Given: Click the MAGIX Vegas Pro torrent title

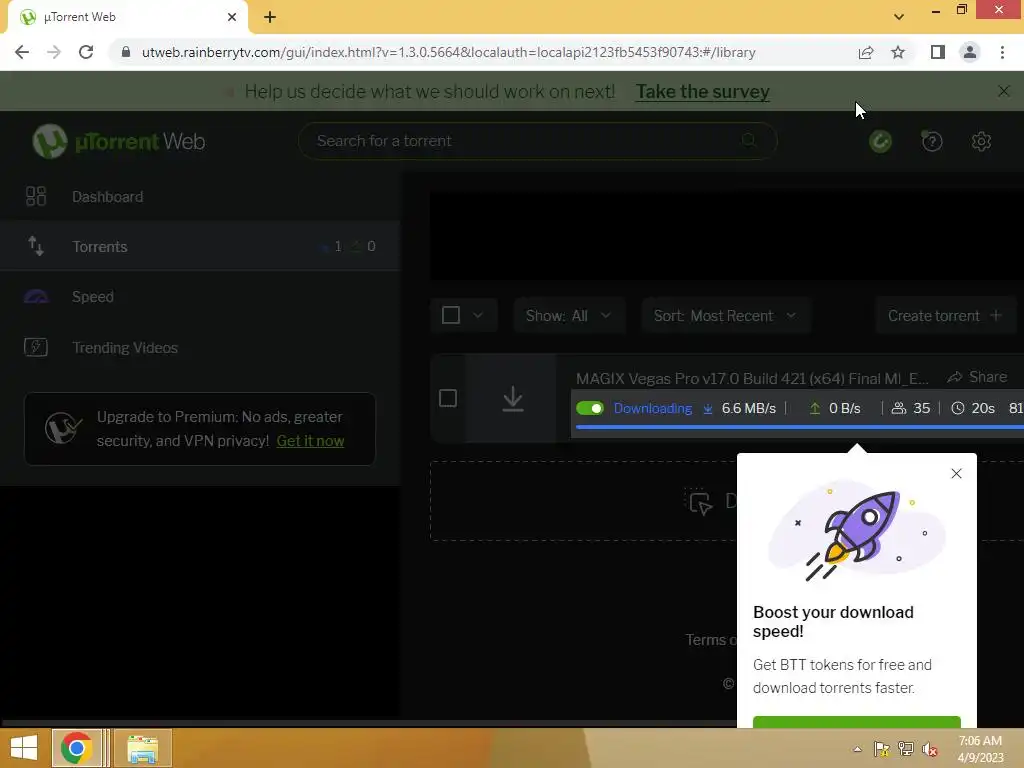Looking at the screenshot, I should pos(752,378).
